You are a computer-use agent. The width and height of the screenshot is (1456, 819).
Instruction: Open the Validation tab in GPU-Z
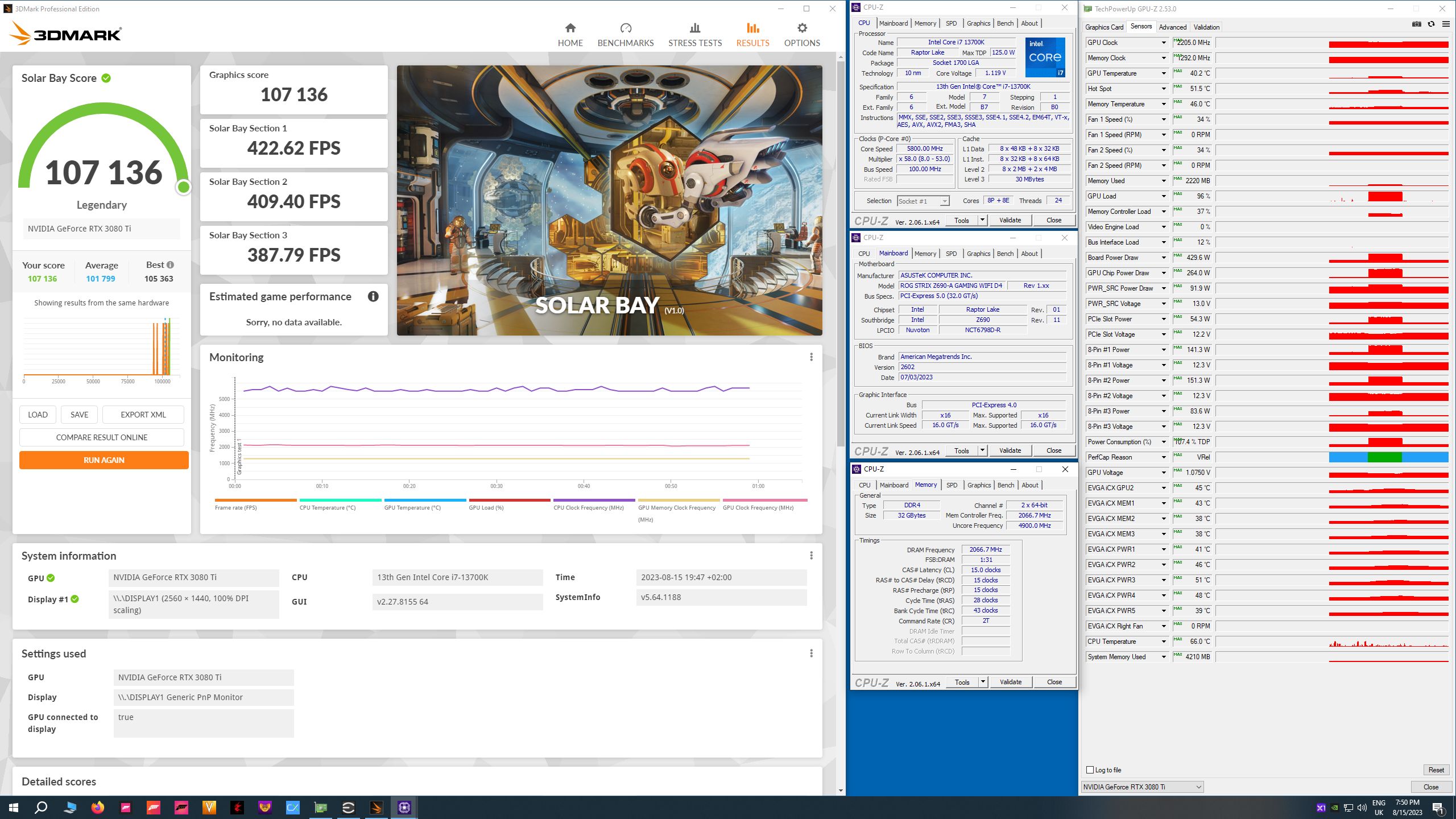(x=1206, y=27)
